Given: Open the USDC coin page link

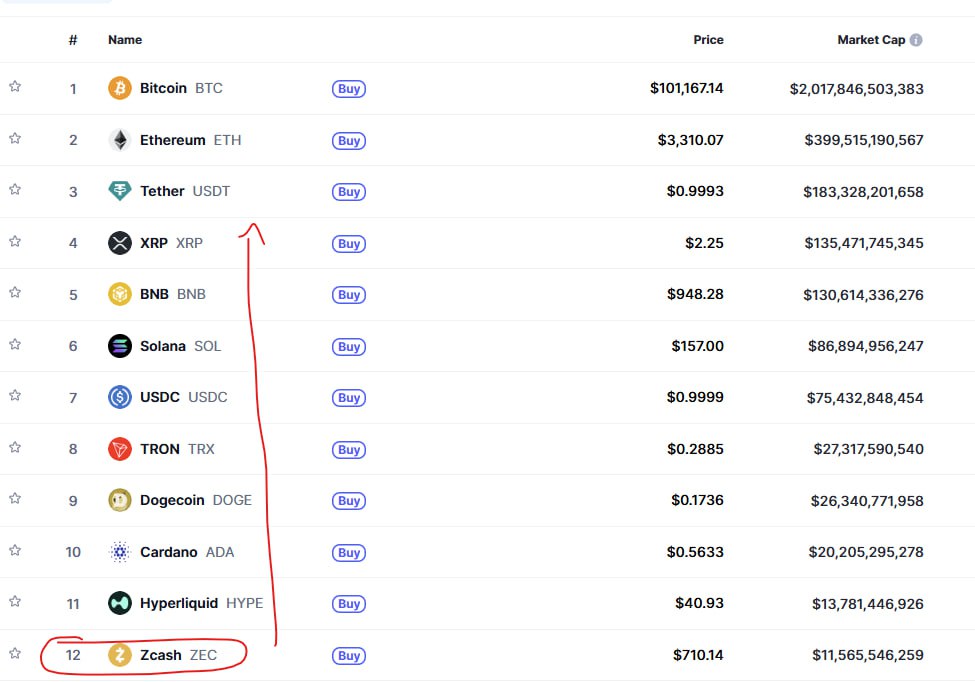Looking at the screenshot, I should 160,397.
